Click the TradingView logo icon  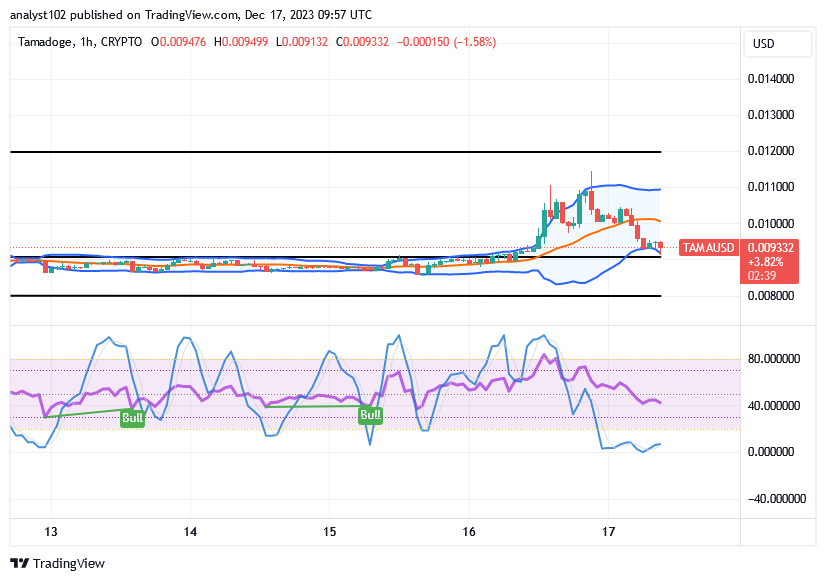[x=20, y=563]
